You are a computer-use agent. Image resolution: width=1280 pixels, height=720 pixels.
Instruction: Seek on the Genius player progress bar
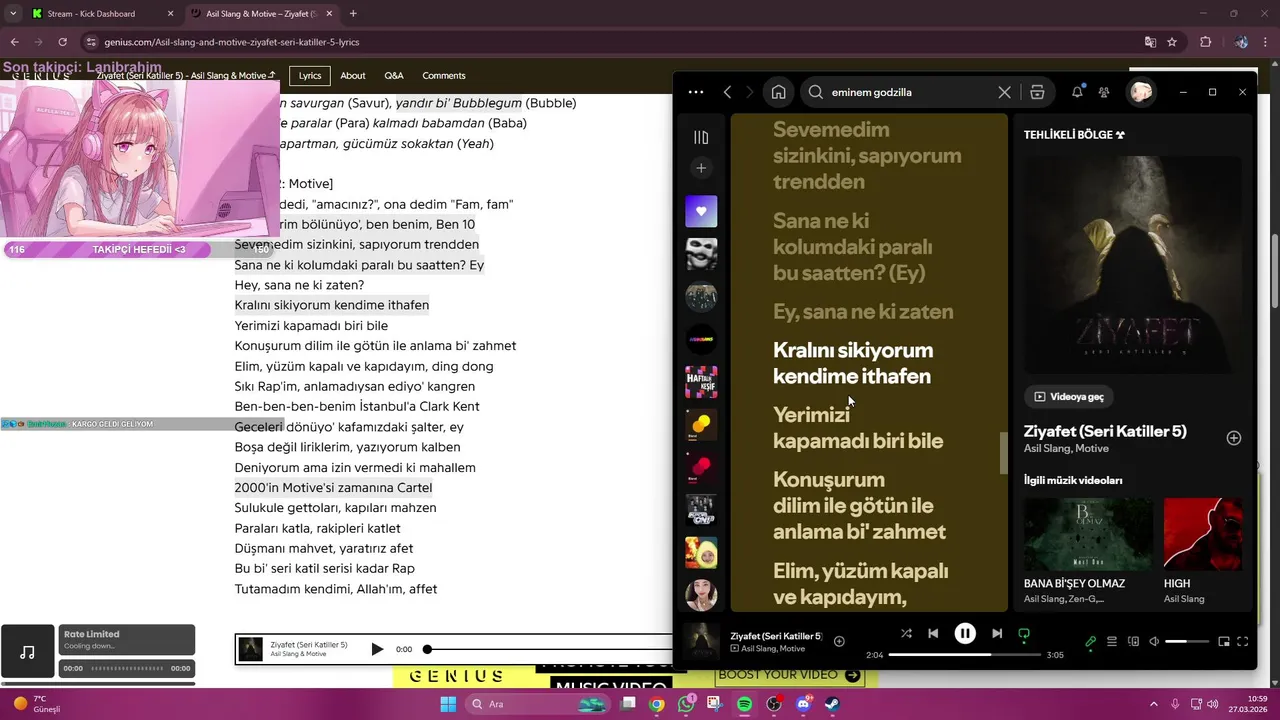coord(548,649)
